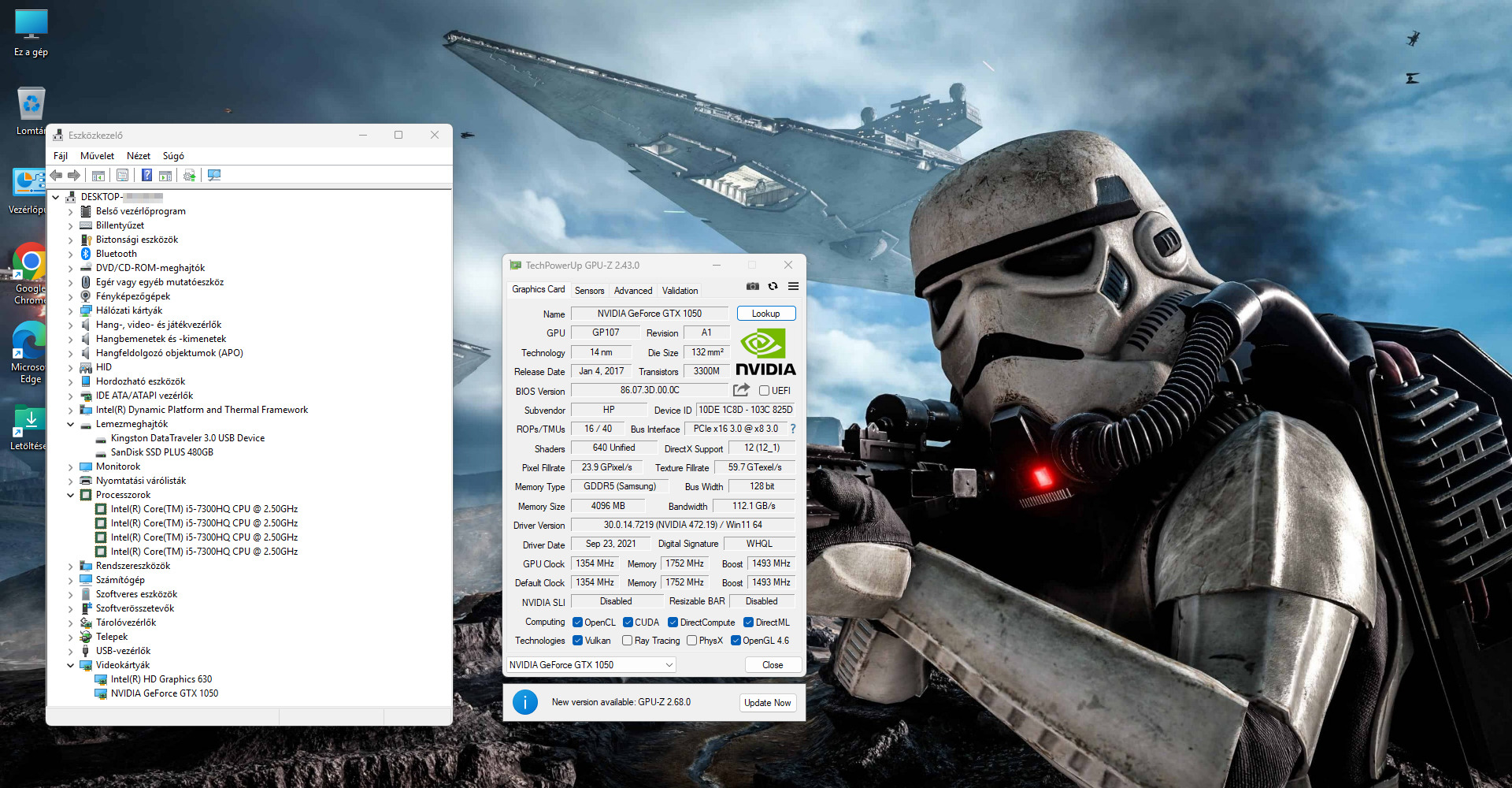This screenshot has height=788, width=1512.
Task: Click the Forward arrow in Device Manager toolbar
Action: pyautogui.click(x=74, y=176)
